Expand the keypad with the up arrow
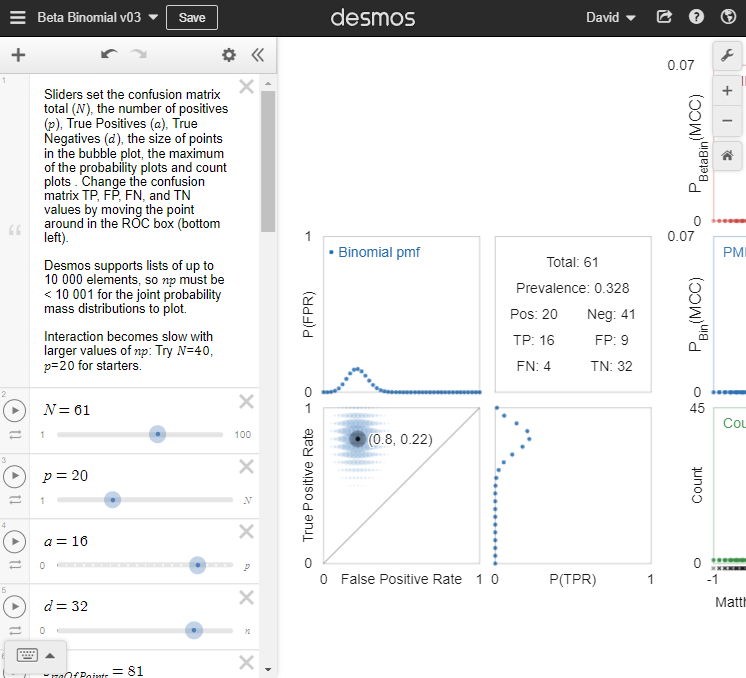The width and height of the screenshot is (746, 678). pyautogui.click(x=50, y=656)
